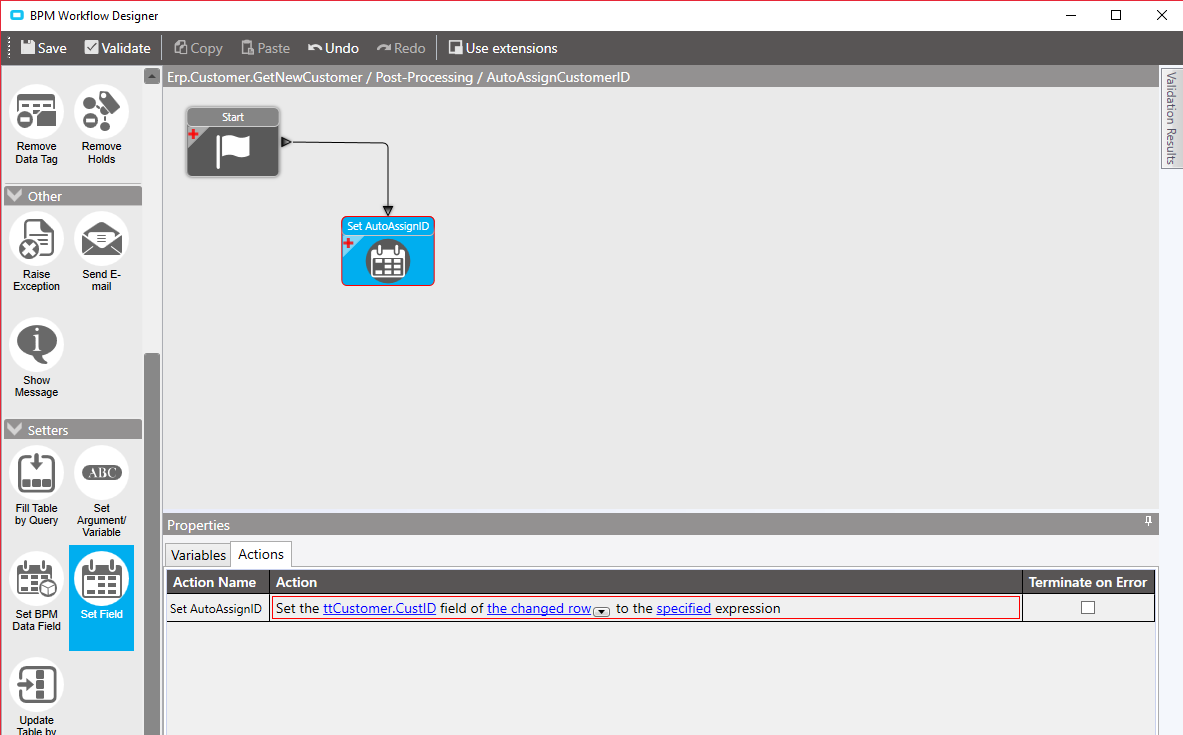Select the Set Field activity

[x=101, y=598]
